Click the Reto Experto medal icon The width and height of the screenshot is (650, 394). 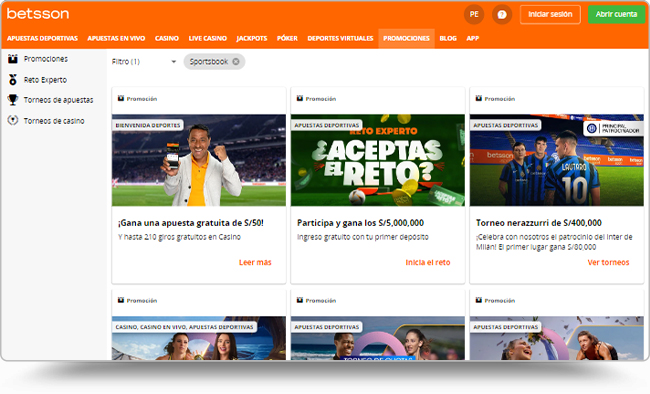[x=13, y=80]
